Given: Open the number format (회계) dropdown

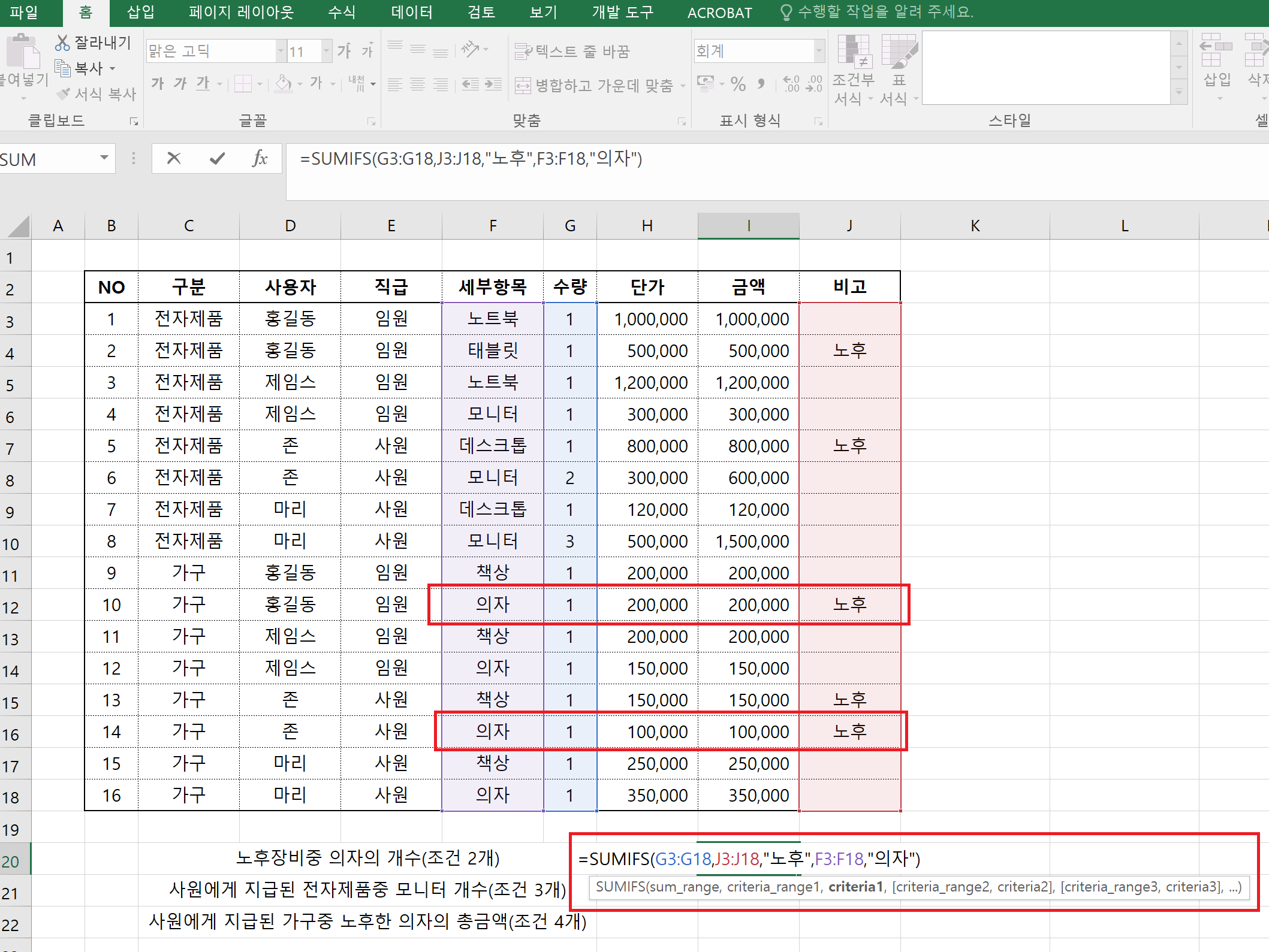Looking at the screenshot, I should 819,52.
